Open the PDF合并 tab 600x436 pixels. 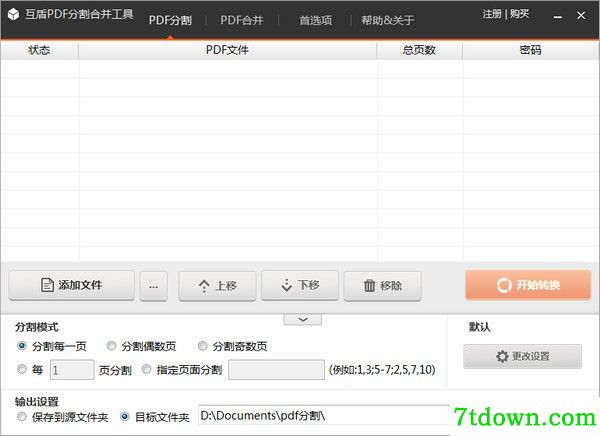click(242, 20)
